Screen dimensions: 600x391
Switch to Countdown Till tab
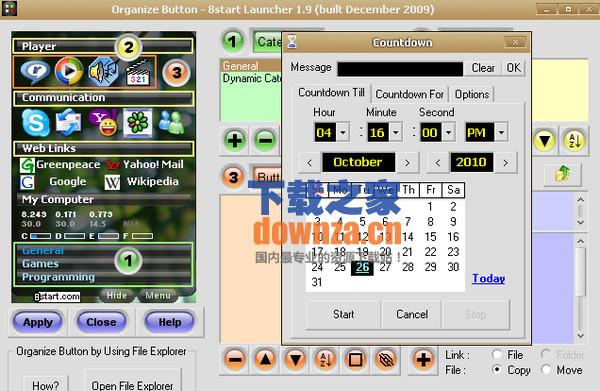[331, 93]
